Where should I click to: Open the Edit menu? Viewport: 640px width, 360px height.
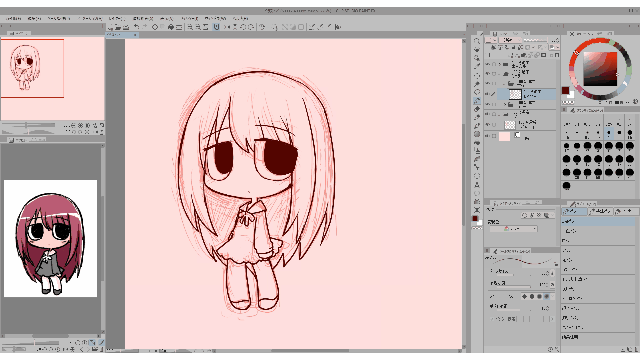tap(34, 18)
